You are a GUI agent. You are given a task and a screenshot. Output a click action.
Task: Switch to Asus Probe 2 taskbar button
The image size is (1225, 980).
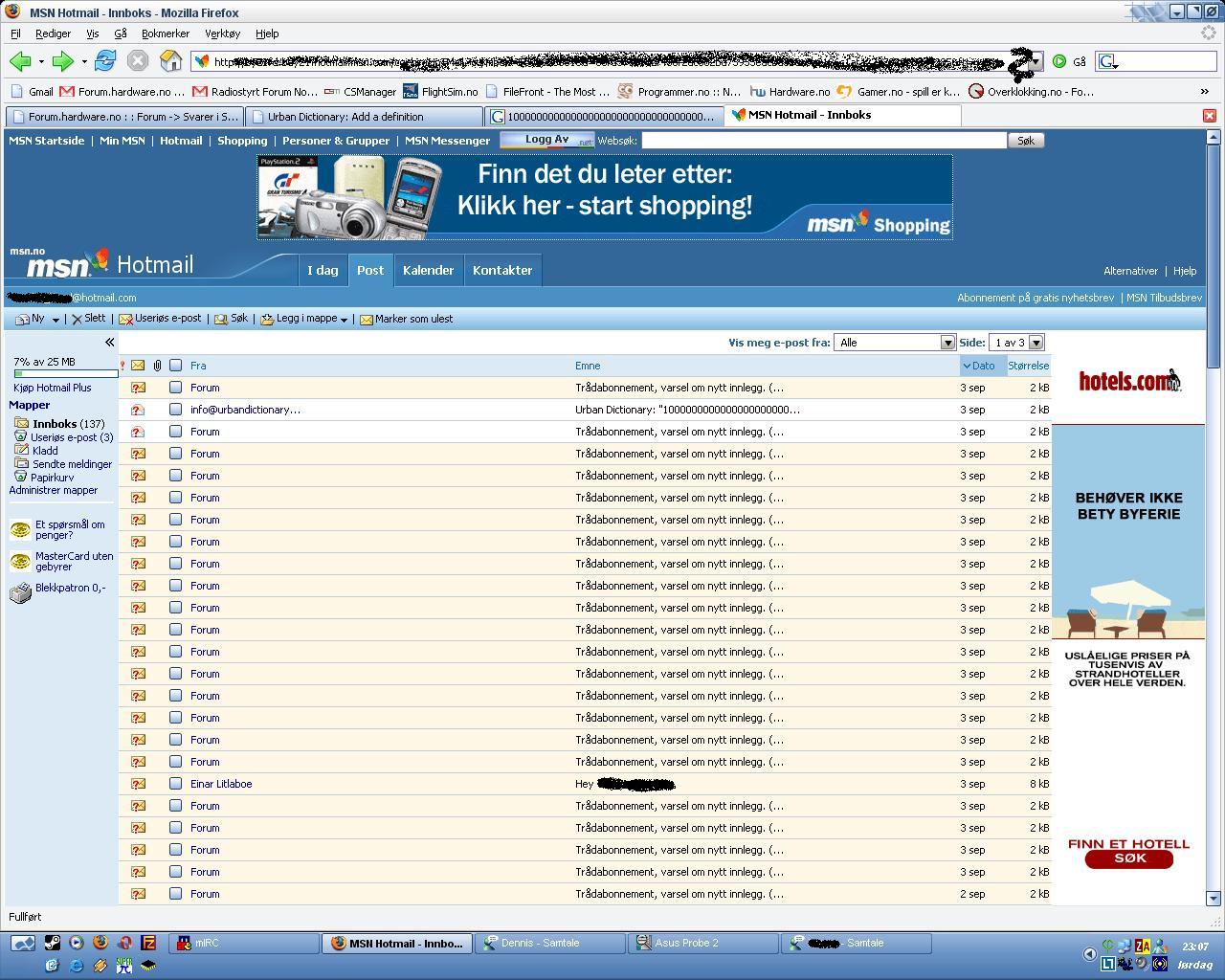(x=703, y=944)
